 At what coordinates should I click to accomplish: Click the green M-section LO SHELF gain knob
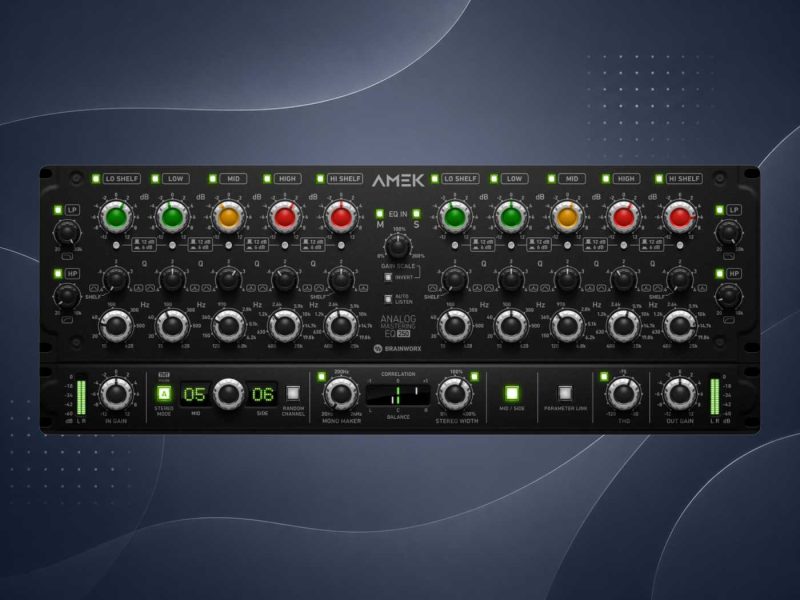pyautogui.click(x=116, y=217)
